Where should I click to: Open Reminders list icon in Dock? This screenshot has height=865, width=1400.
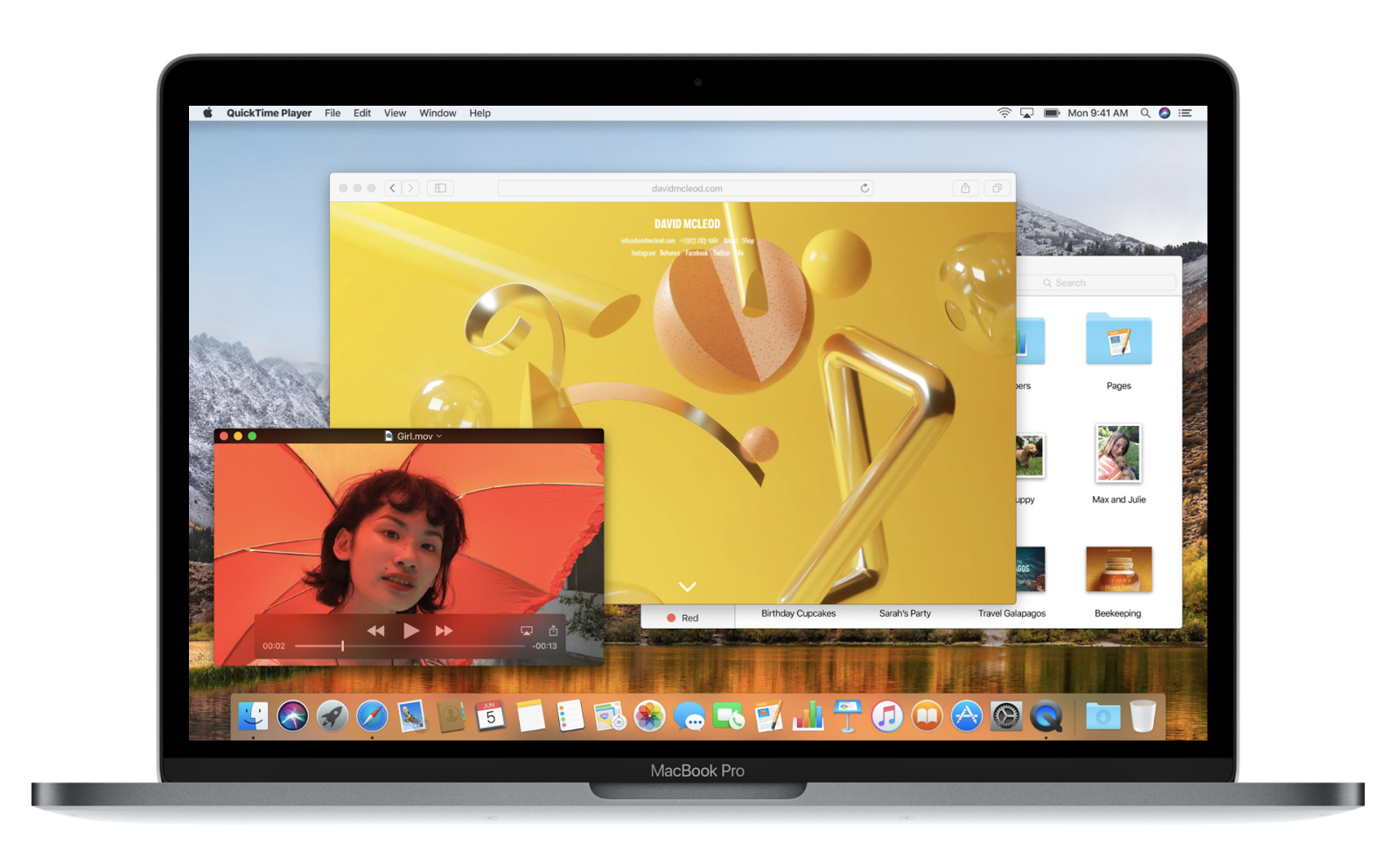570,716
